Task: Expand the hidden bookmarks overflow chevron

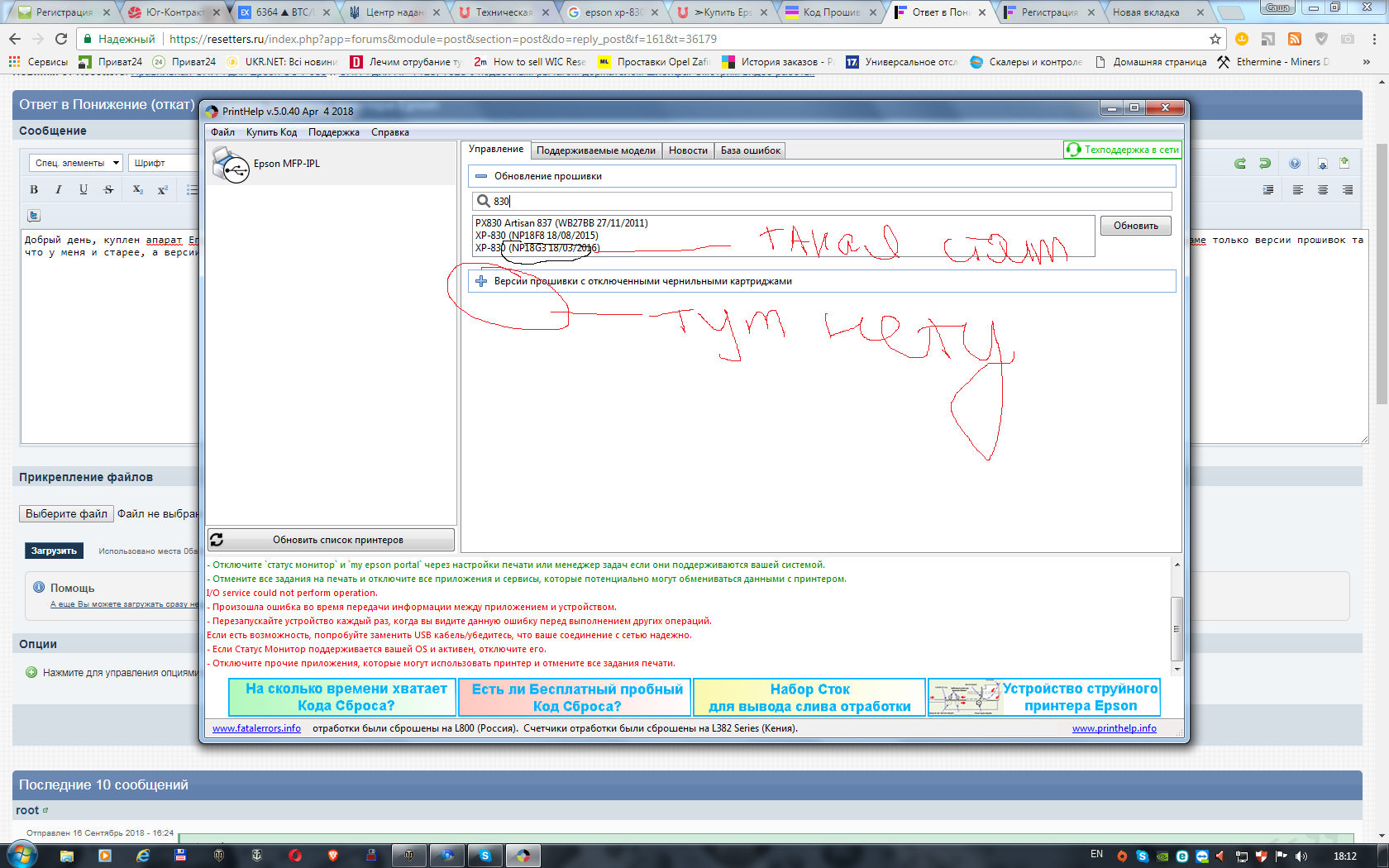Action: [x=1366, y=62]
